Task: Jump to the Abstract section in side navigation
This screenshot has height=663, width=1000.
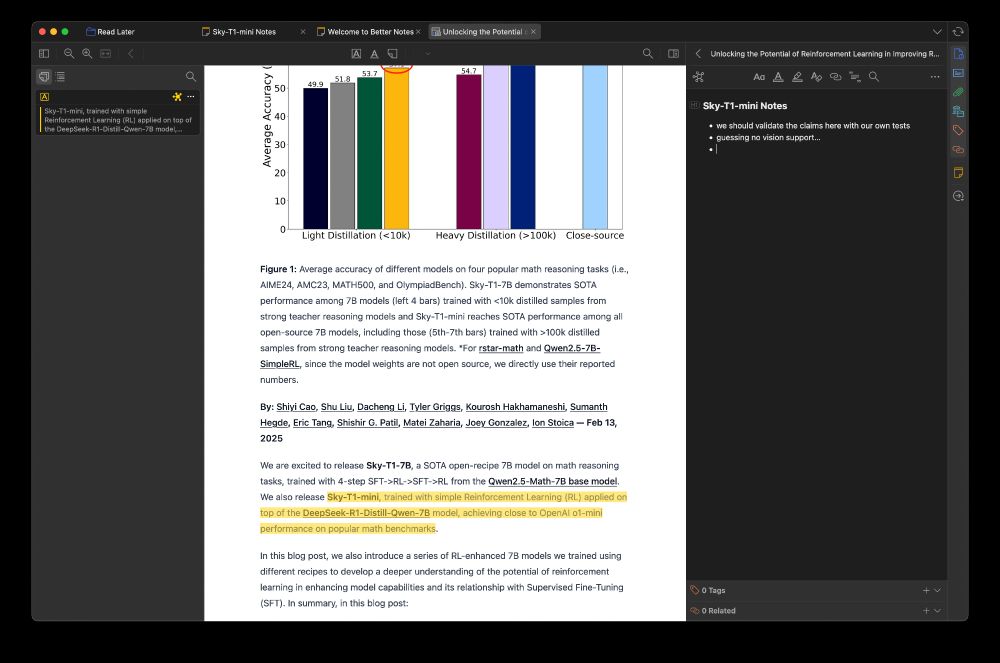Action: (x=958, y=73)
